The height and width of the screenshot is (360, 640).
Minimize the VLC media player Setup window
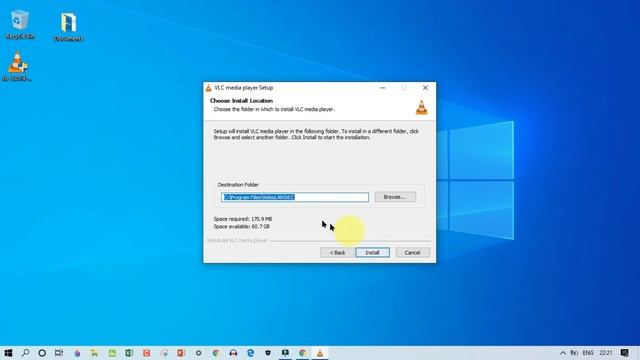(x=382, y=88)
